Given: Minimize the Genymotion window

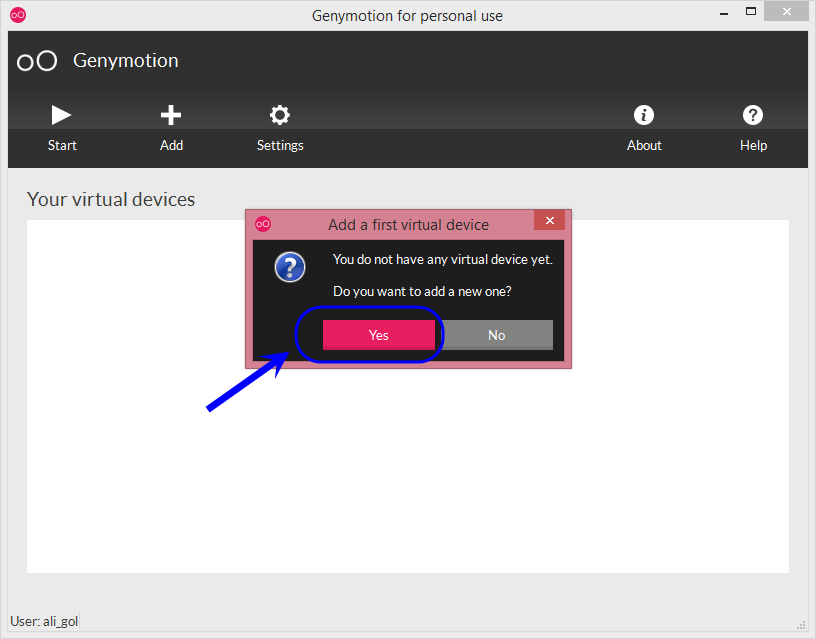Looking at the screenshot, I should click(724, 14).
